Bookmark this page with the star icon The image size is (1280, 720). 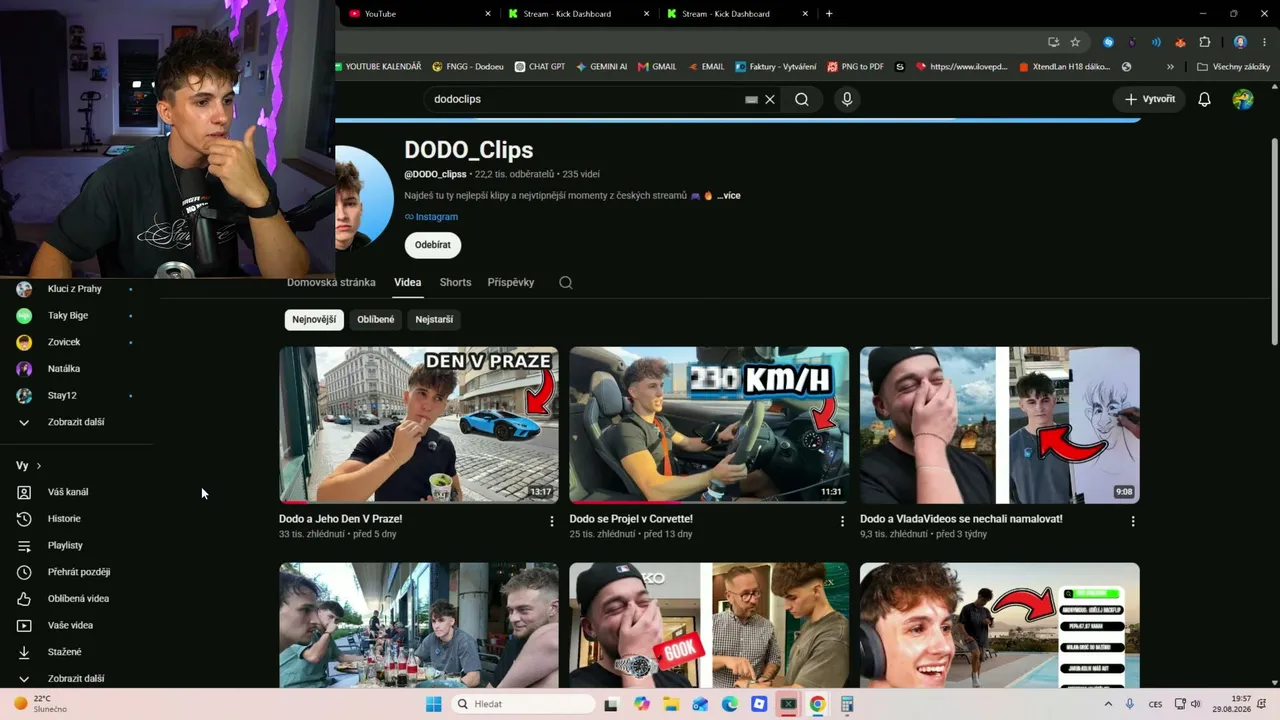pos(1075,42)
